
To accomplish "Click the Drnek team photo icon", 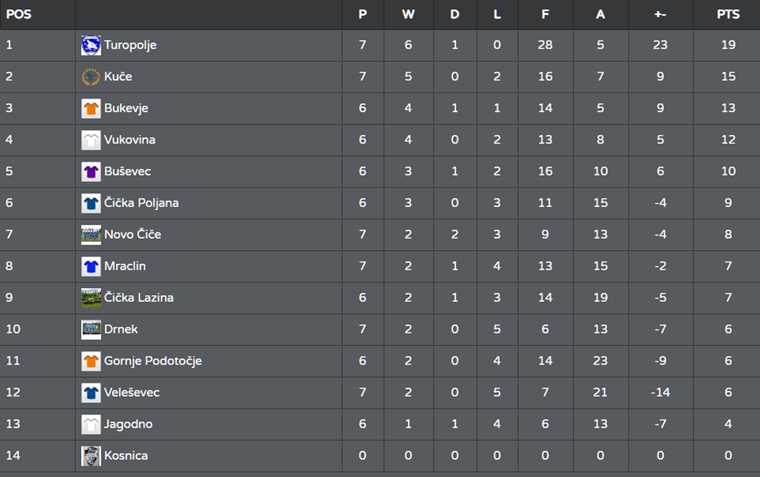I will (x=91, y=329).
